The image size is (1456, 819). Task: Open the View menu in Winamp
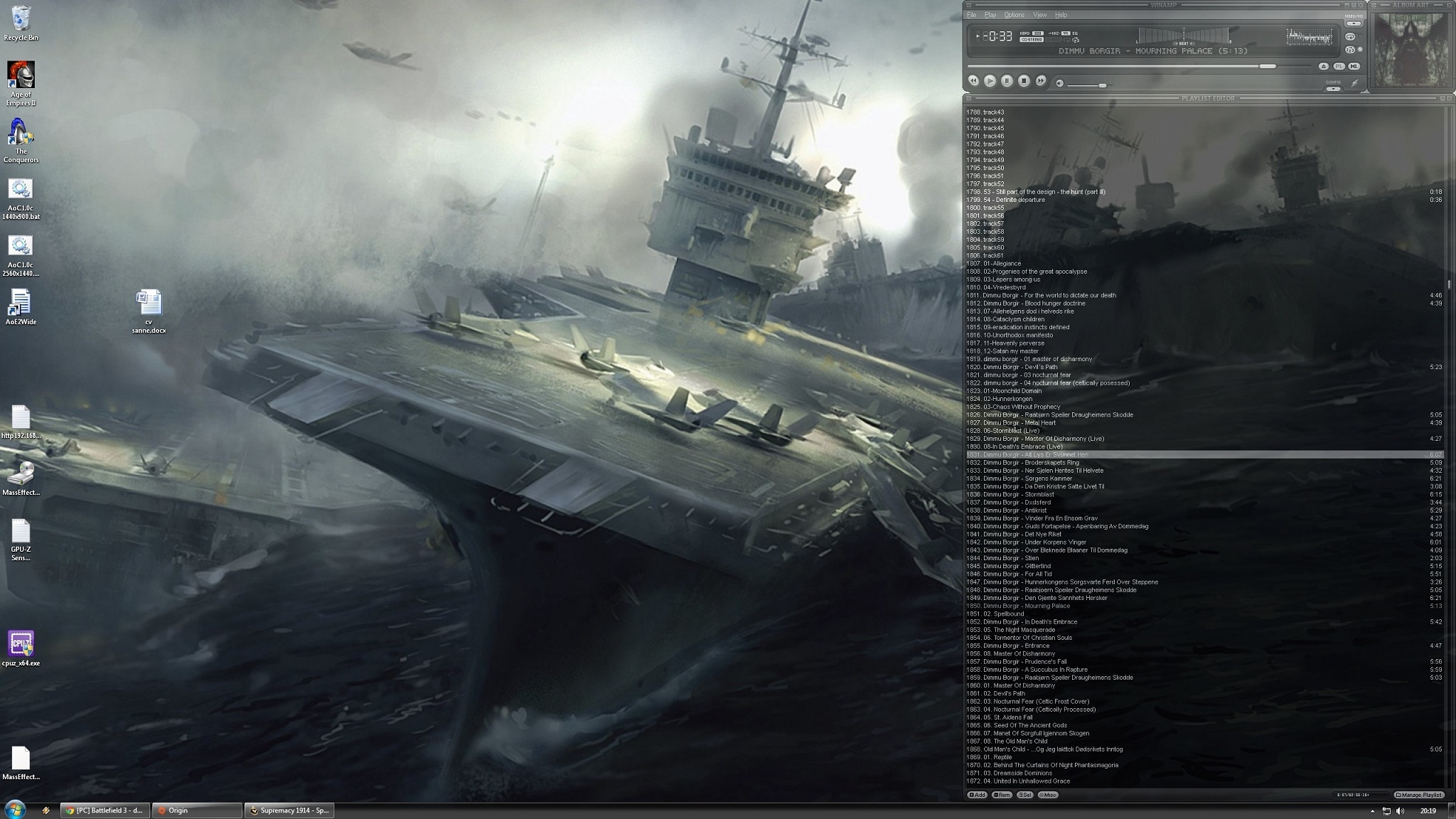(x=1039, y=15)
